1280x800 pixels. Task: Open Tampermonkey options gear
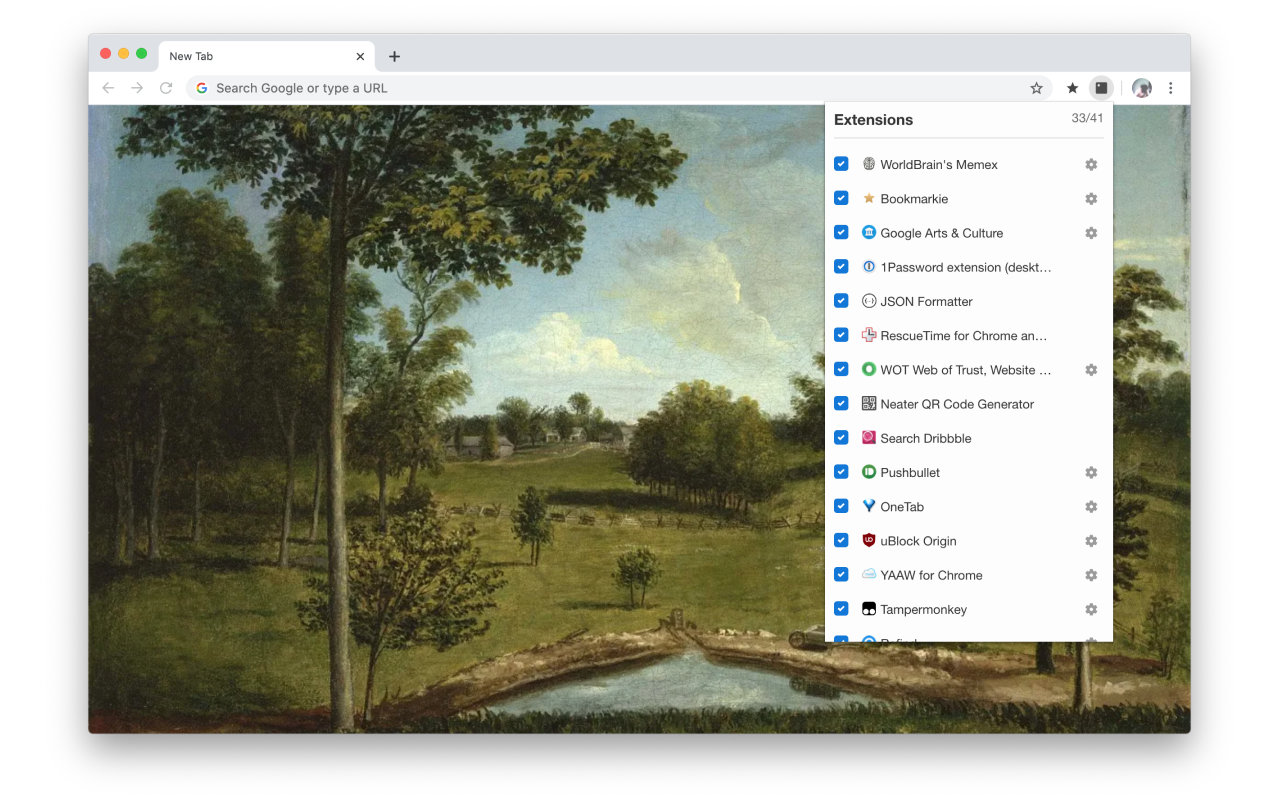(1091, 609)
